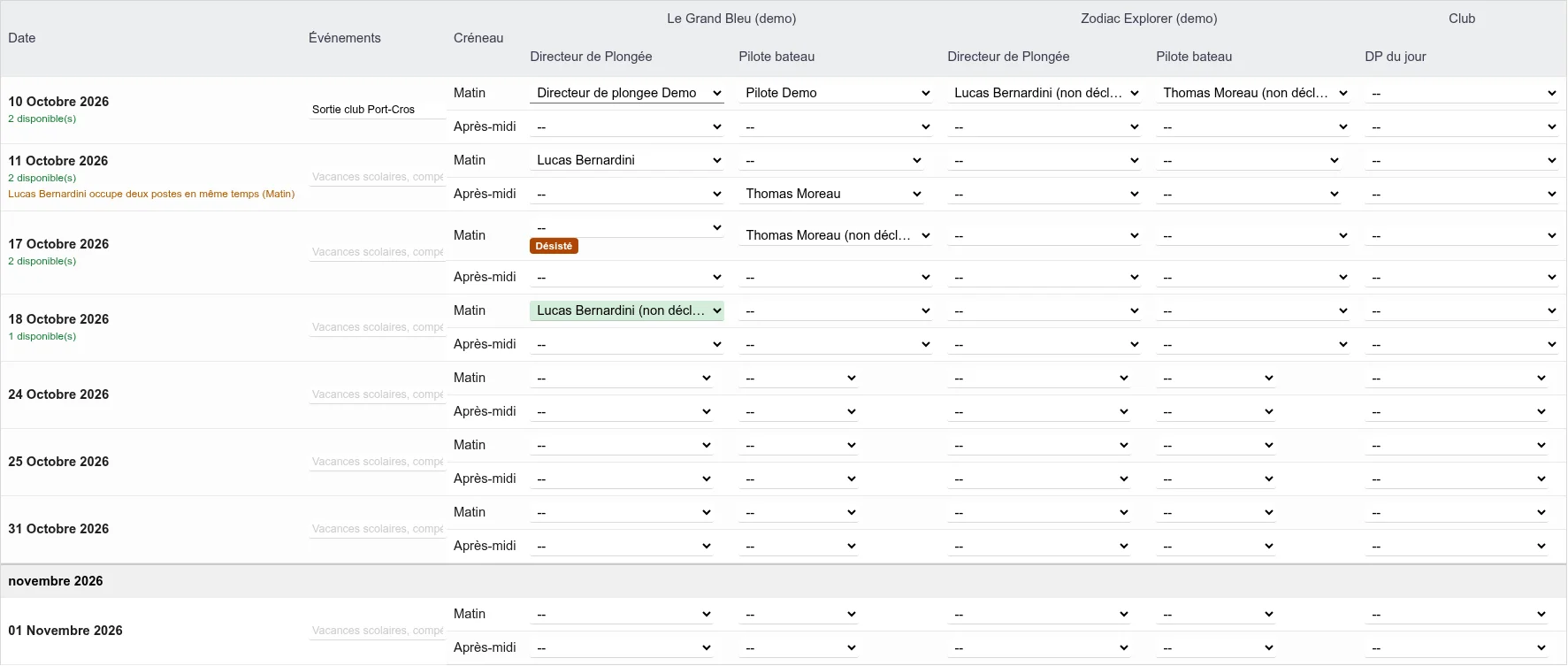Image resolution: width=1568 pixels, height=666 pixels.
Task: Click the event field for 17 Octobre 2026
Action: pyautogui.click(x=377, y=252)
